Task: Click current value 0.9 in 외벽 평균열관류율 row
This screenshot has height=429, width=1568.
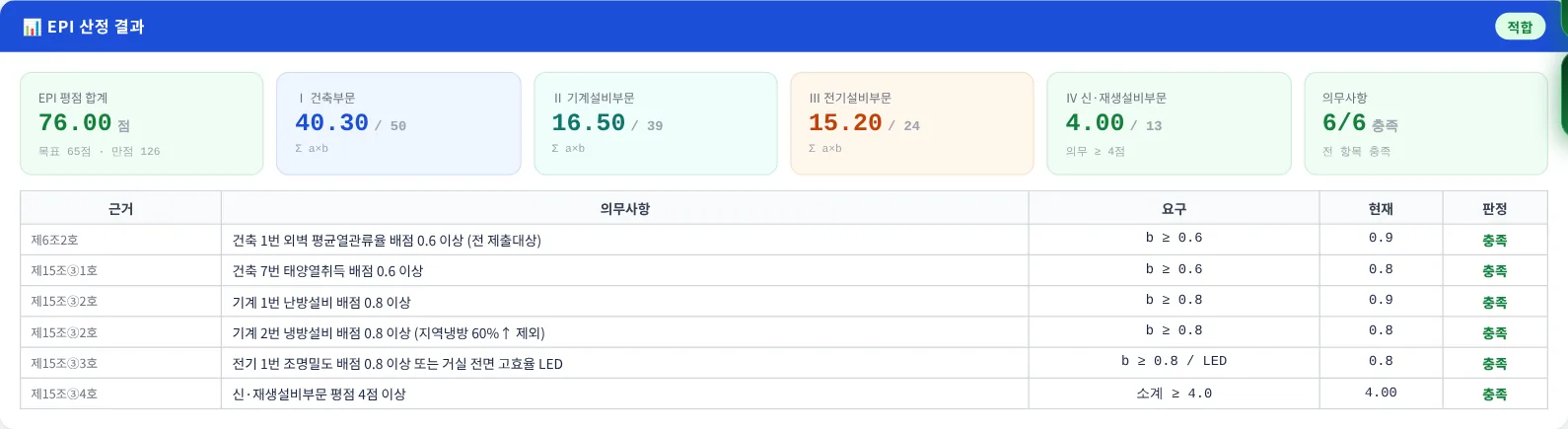Action: [x=1381, y=238]
